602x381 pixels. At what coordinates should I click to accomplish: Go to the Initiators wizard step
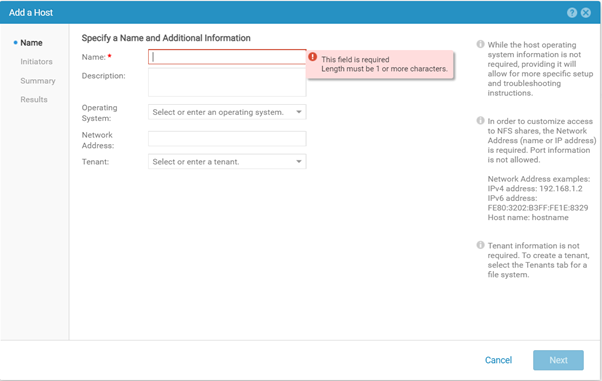click(36, 61)
